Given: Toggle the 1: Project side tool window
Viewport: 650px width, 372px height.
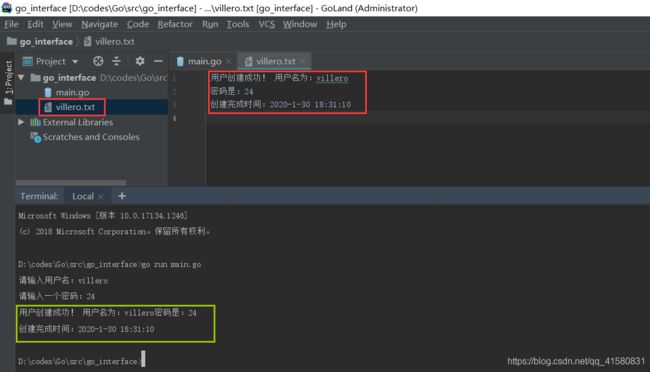Looking at the screenshot, I should click(x=8, y=82).
